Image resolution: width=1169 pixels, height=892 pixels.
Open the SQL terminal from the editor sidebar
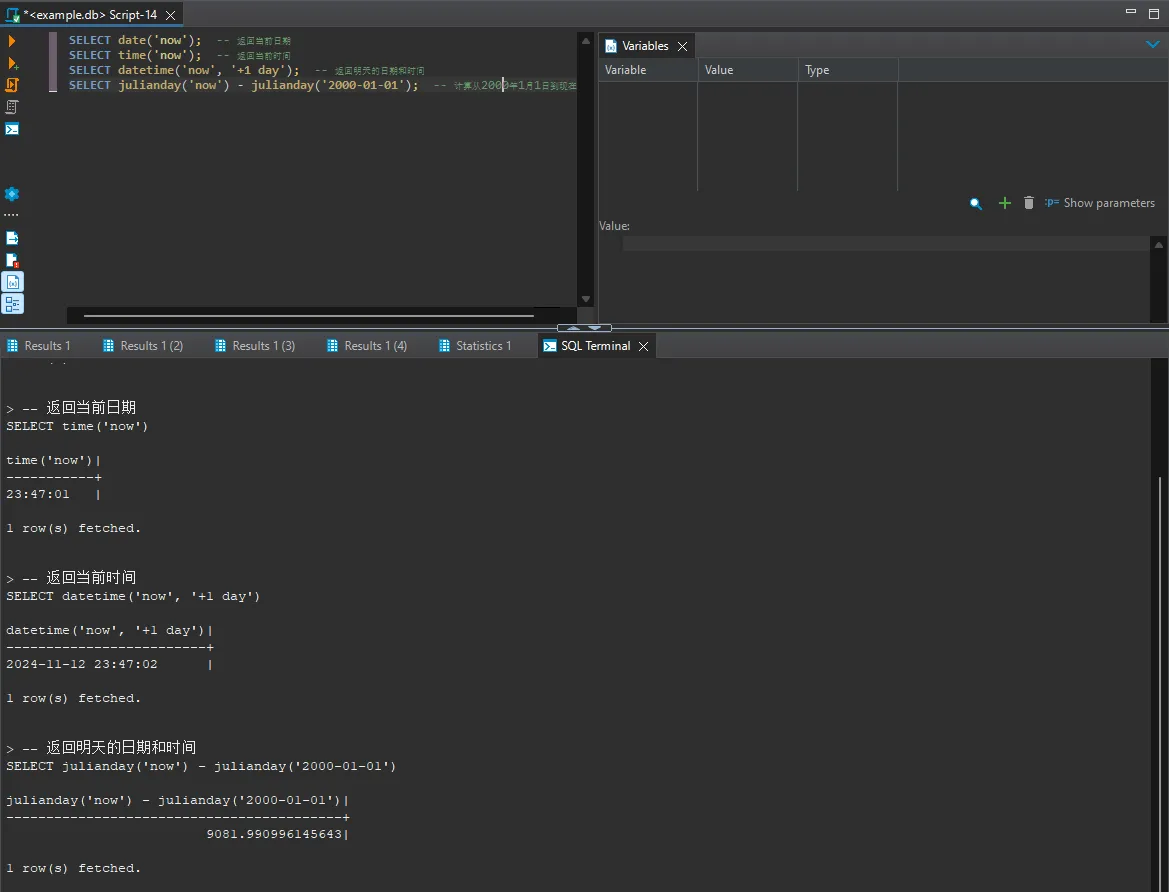click(12, 129)
